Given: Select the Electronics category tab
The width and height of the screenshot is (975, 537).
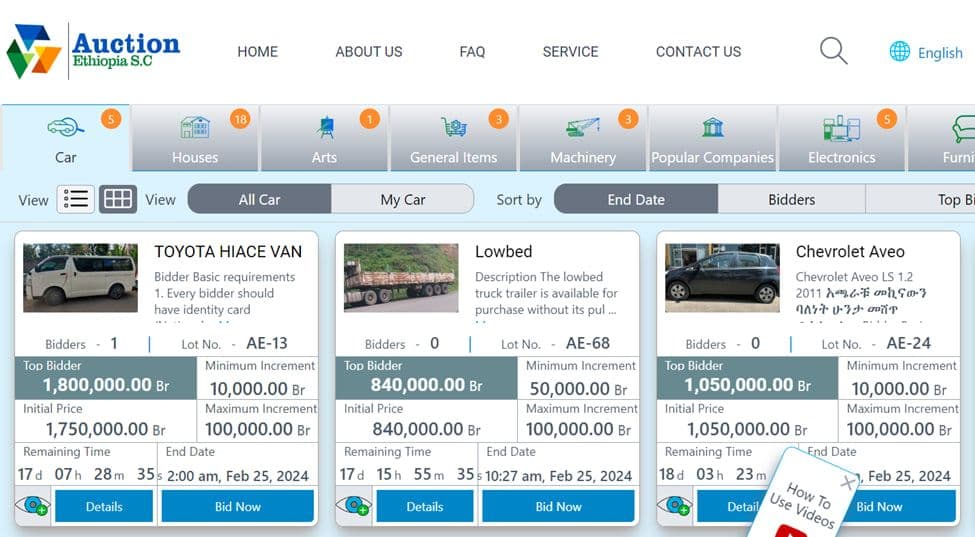Looking at the screenshot, I should (x=841, y=138).
